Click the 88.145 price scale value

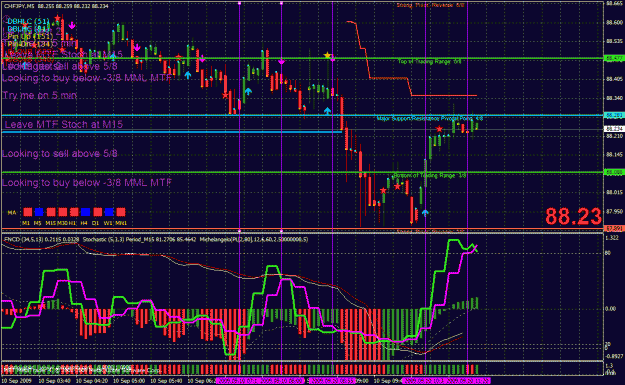[x=614, y=155]
